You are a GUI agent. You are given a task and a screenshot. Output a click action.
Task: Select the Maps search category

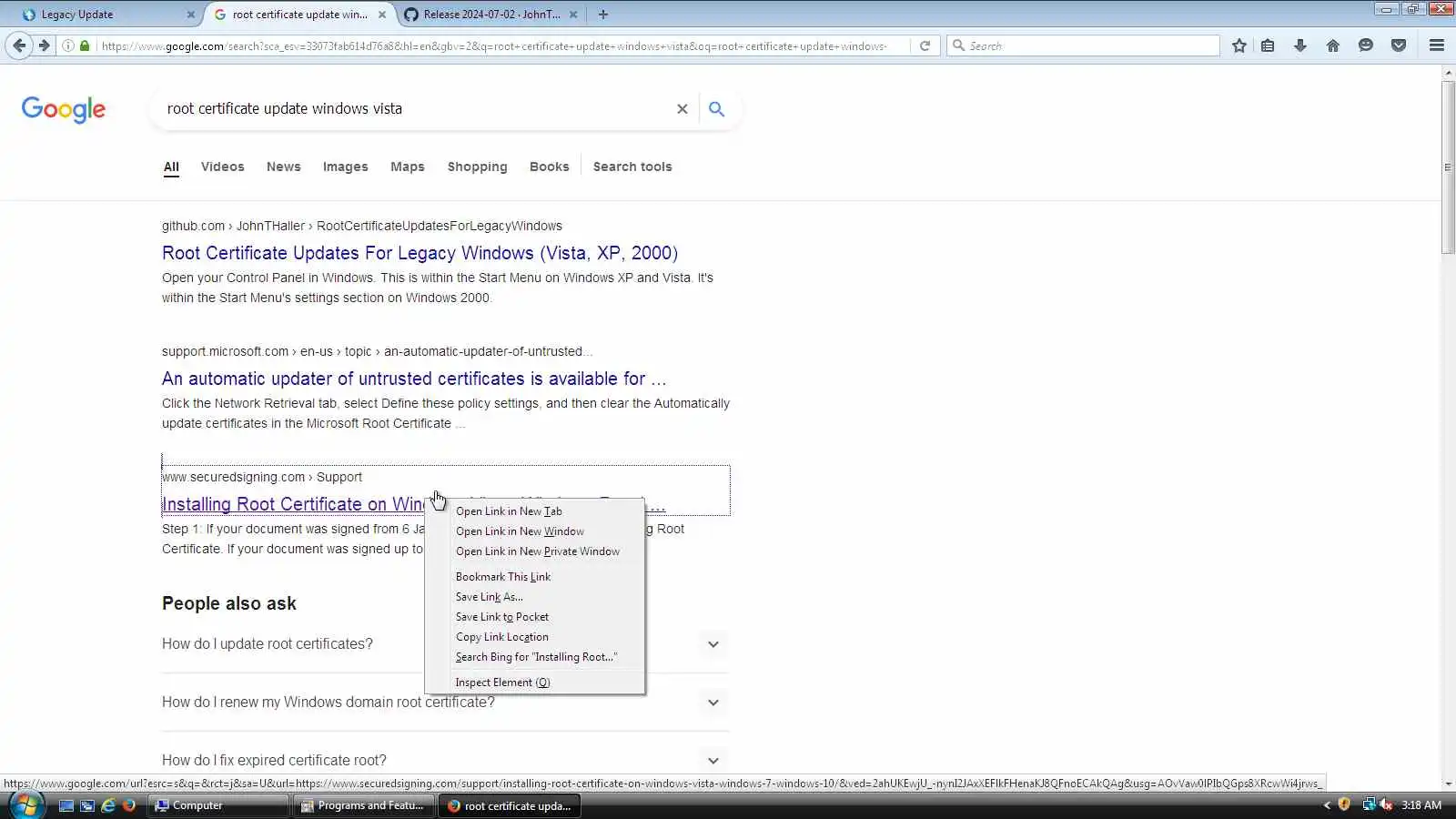pos(408,167)
